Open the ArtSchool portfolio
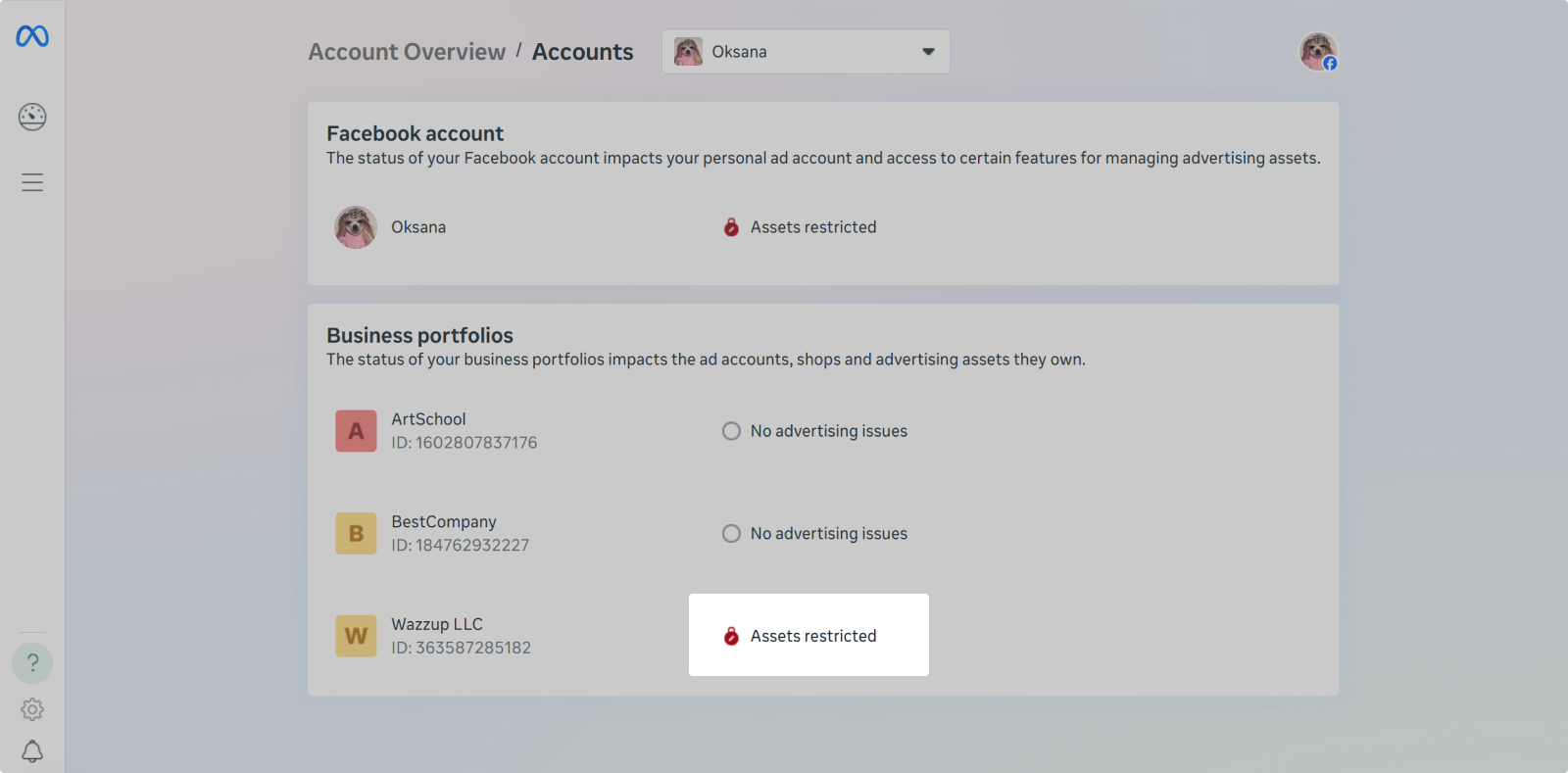 coord(428,419)
